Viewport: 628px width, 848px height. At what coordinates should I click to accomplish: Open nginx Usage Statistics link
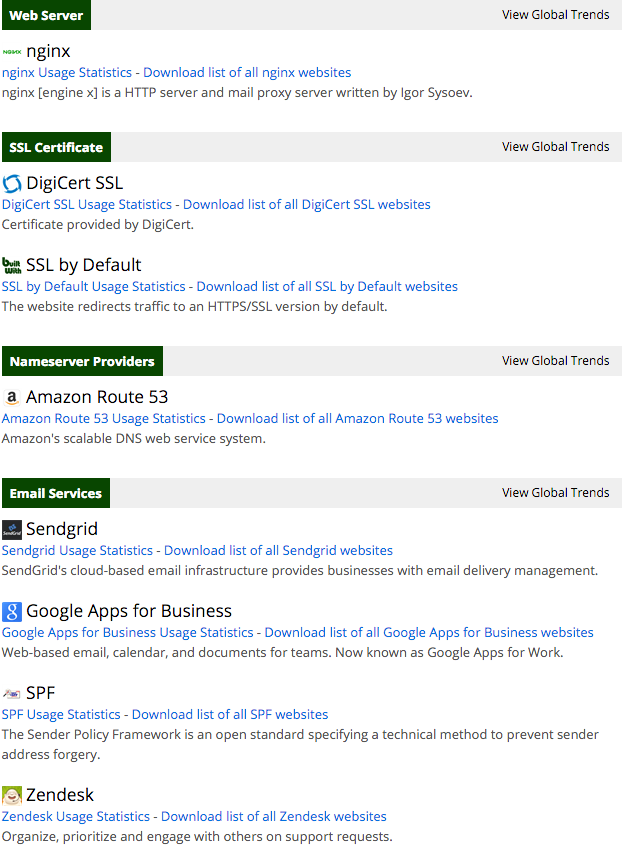(x=67, y=72)
